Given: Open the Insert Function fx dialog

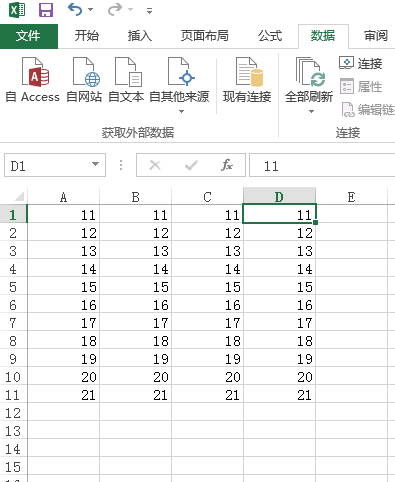Looking at the screenshot, I should (227, 165).
